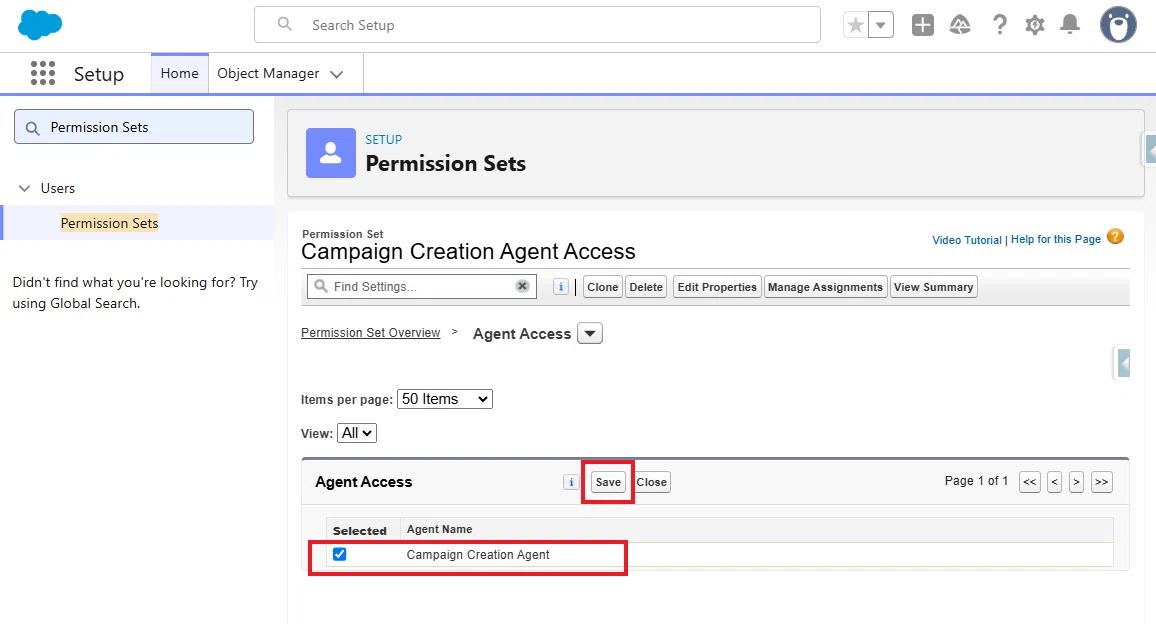The height and width of the screenshot is (624, 1156).
Task: Uncheck the Campaign Creation Agent checkbox
Action: (339, 554)
